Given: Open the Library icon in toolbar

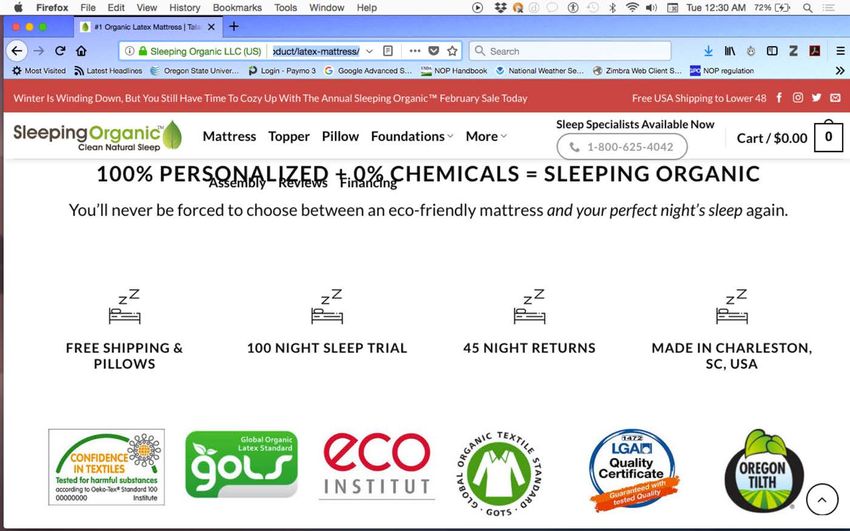Looking at the screenshot, I should click(x=730, y=51).
